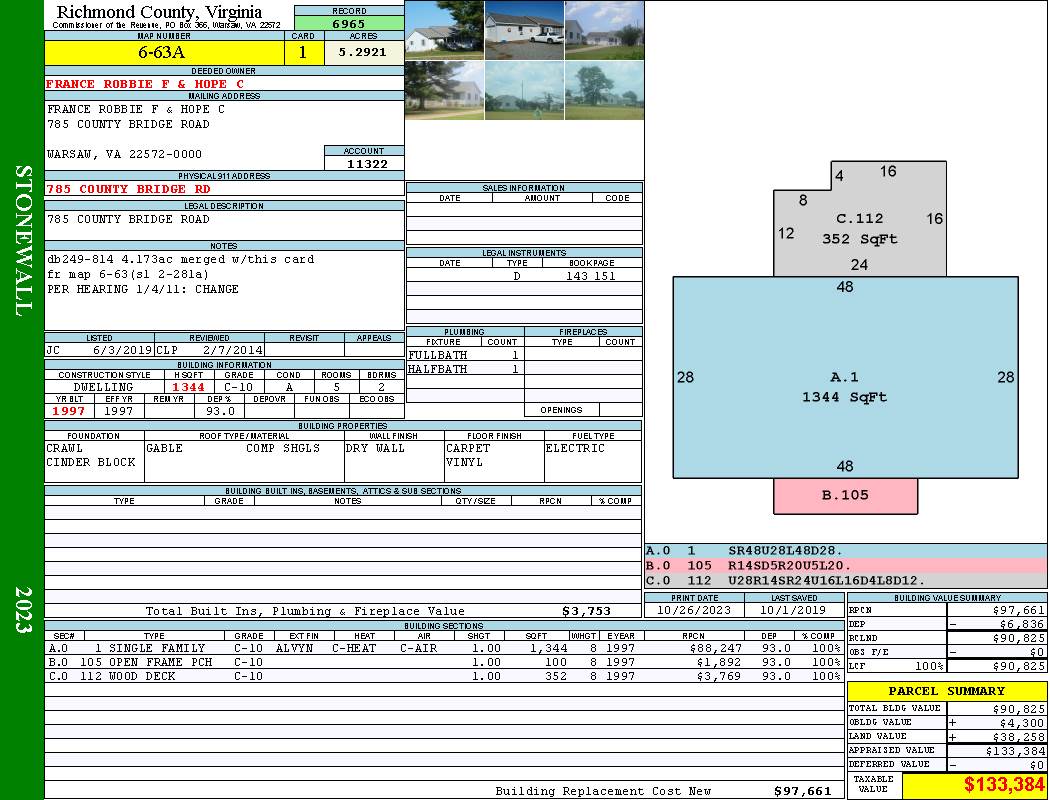
Task: Click the account number 11322 field
Action: (364, 164)
